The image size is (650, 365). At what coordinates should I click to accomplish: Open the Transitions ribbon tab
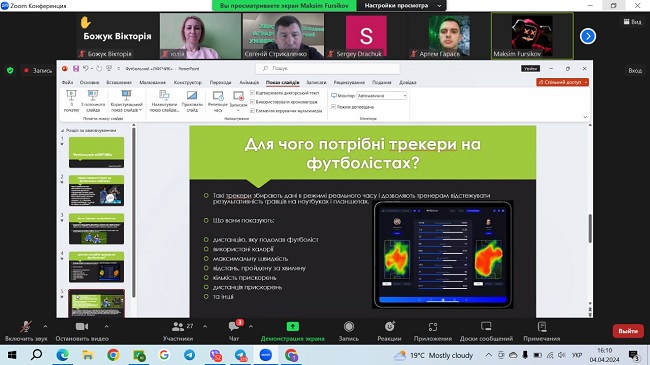coord(220,83)
